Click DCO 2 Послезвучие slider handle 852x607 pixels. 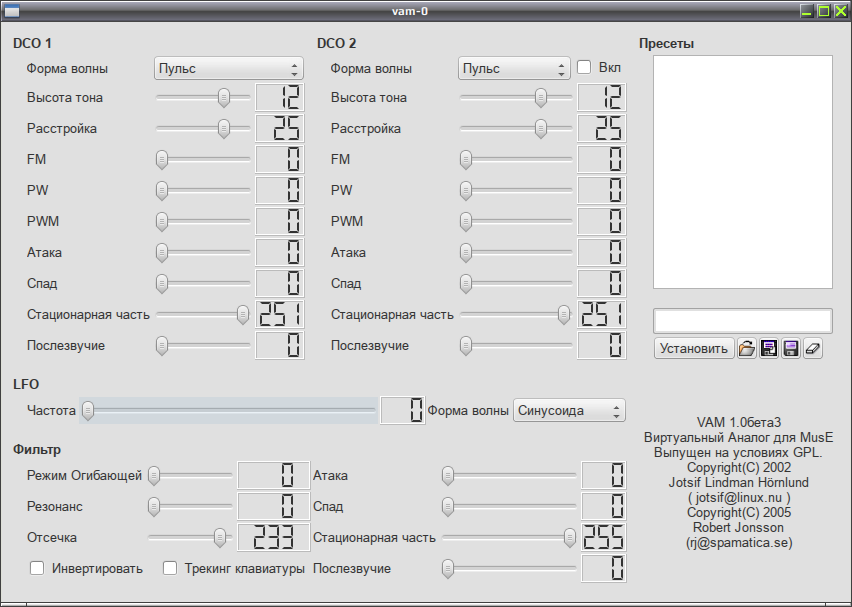466,346
